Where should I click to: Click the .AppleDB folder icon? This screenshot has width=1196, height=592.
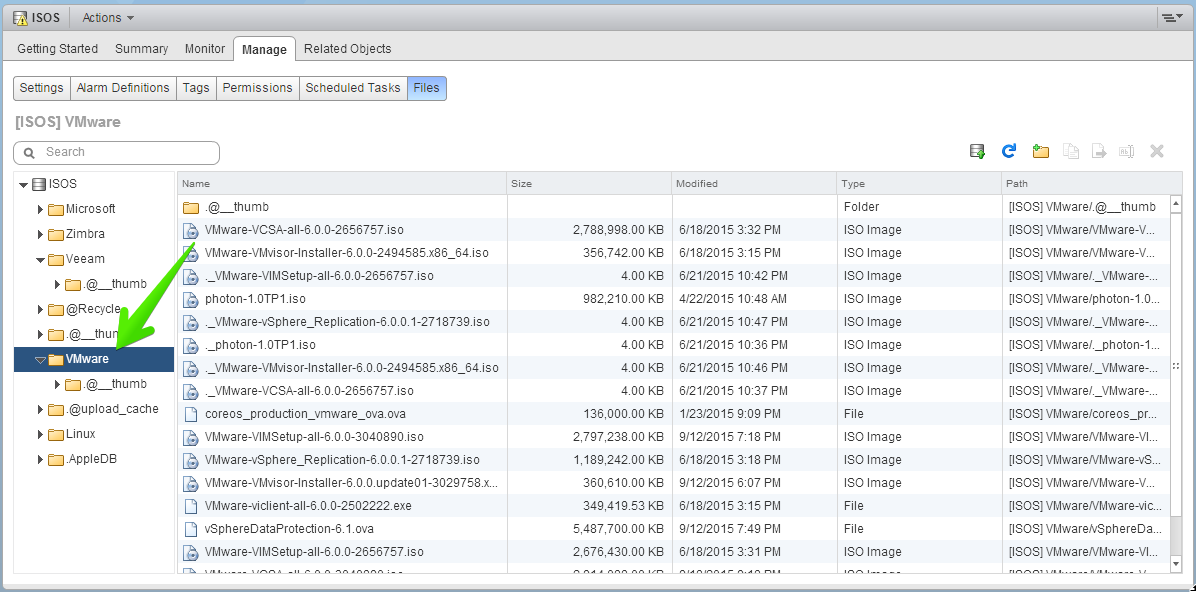click(x=56, y=459)
